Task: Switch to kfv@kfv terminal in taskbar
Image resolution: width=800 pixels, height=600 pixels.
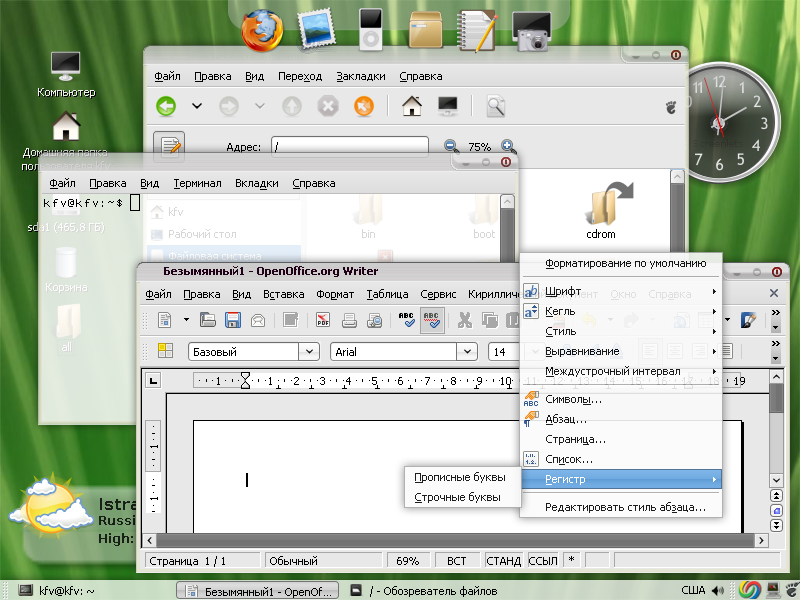Action: click(x=56, y=591)
